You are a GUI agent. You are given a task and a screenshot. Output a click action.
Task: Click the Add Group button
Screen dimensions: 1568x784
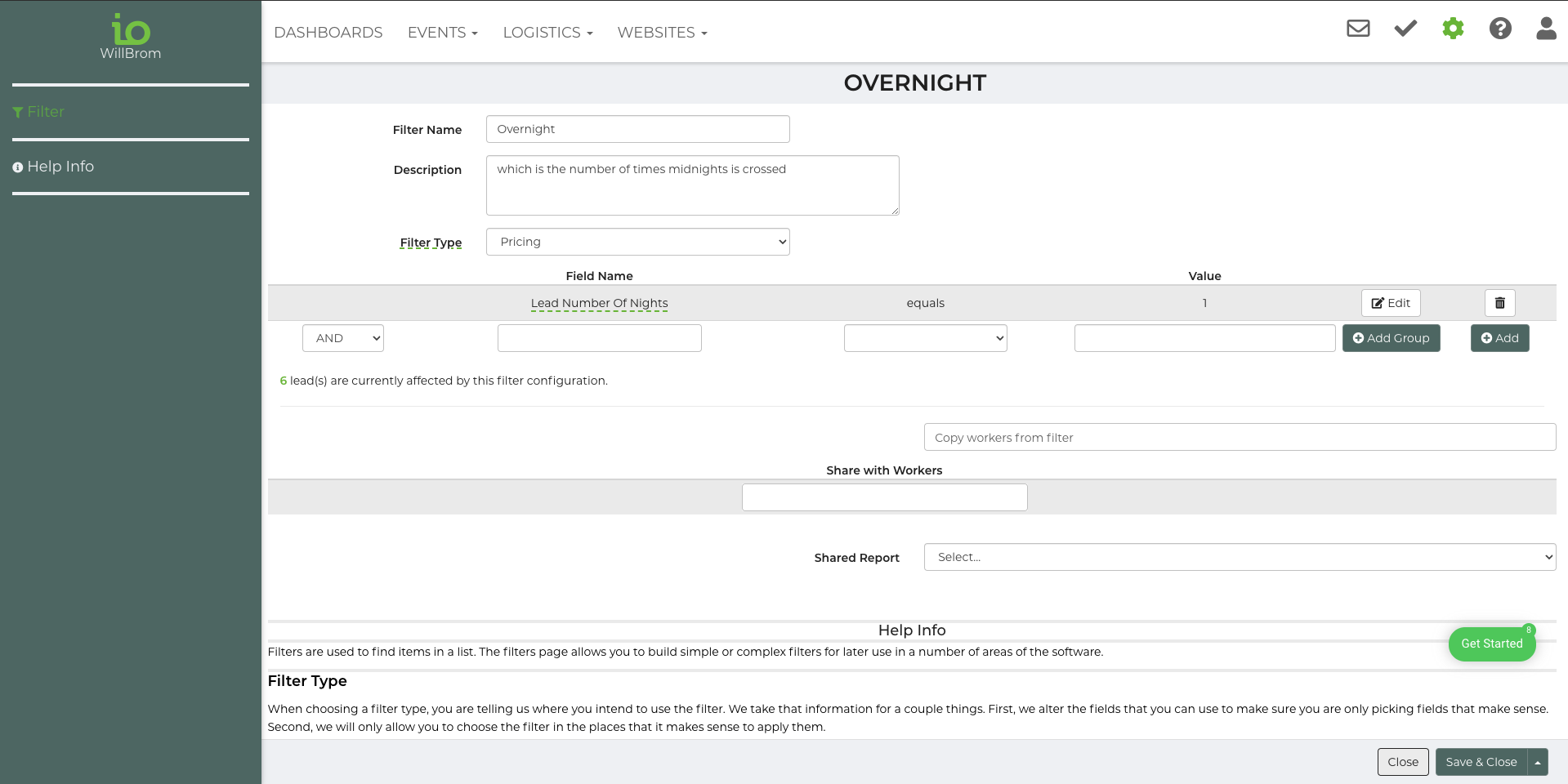coord(1391,338)
